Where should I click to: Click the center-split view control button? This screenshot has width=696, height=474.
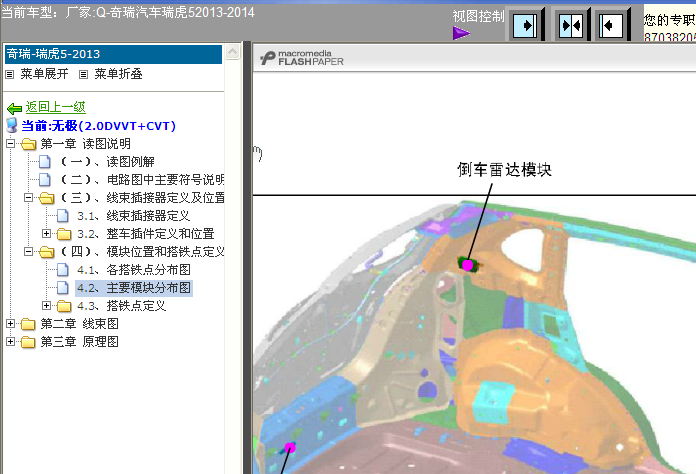point(571,25)
